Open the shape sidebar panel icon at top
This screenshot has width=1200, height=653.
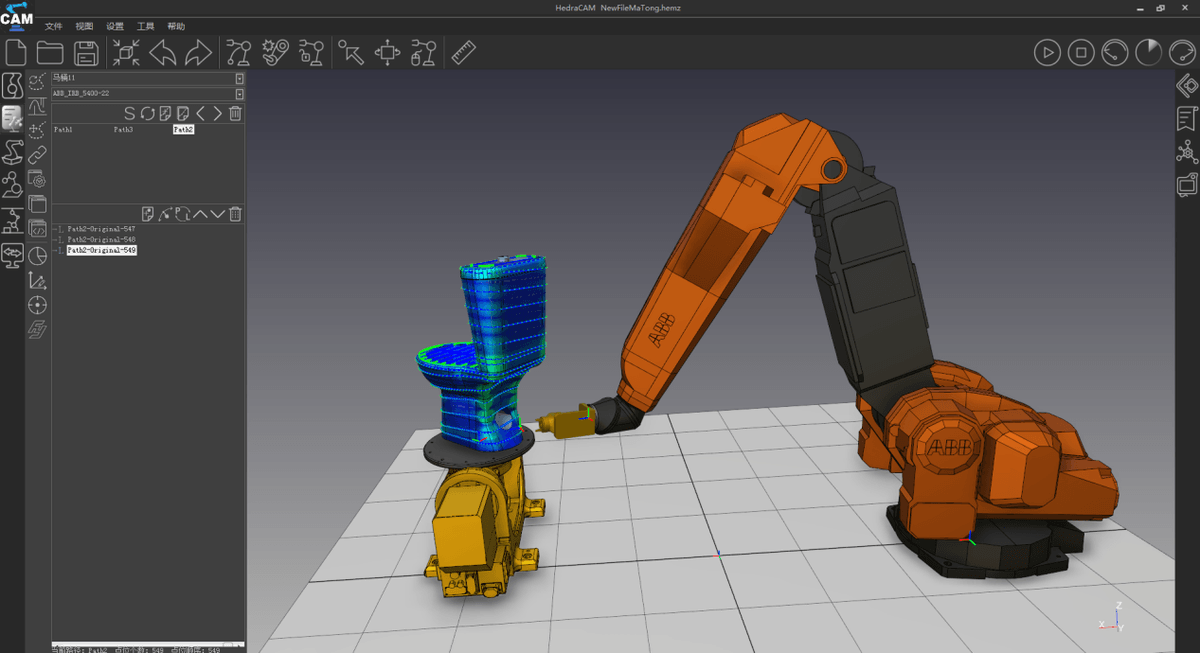[13, 84]
